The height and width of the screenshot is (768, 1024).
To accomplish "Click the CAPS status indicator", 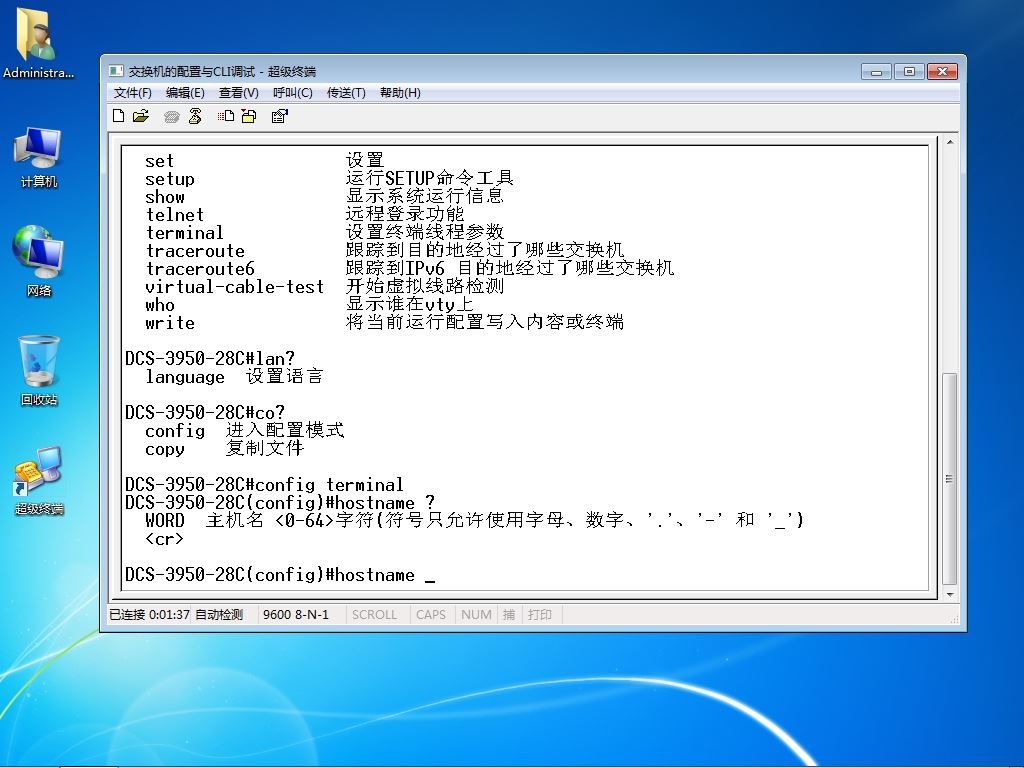I will click(x=431, y=615).
